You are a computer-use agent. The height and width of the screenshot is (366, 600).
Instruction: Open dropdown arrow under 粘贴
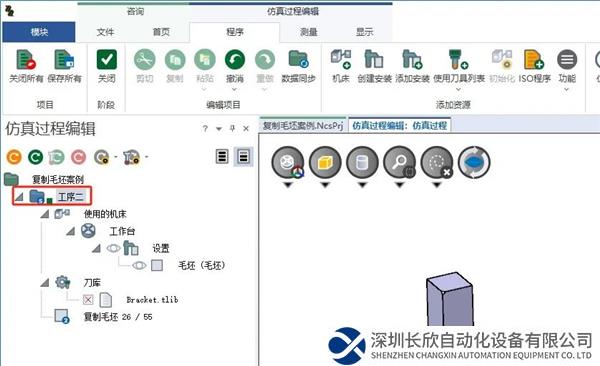(x=204, y=90)
